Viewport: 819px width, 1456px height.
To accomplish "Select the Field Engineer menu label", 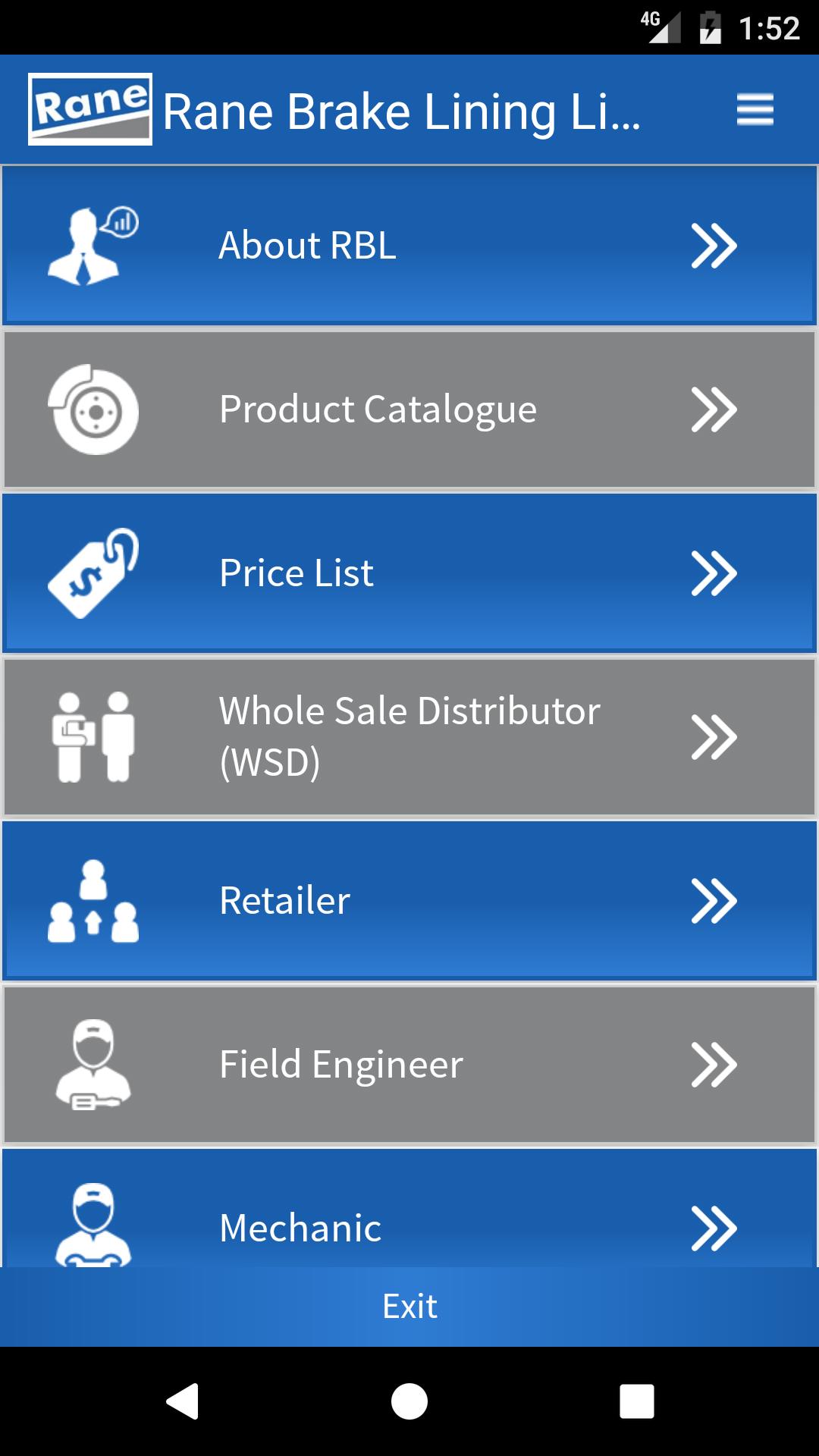I will (341, 1064).
